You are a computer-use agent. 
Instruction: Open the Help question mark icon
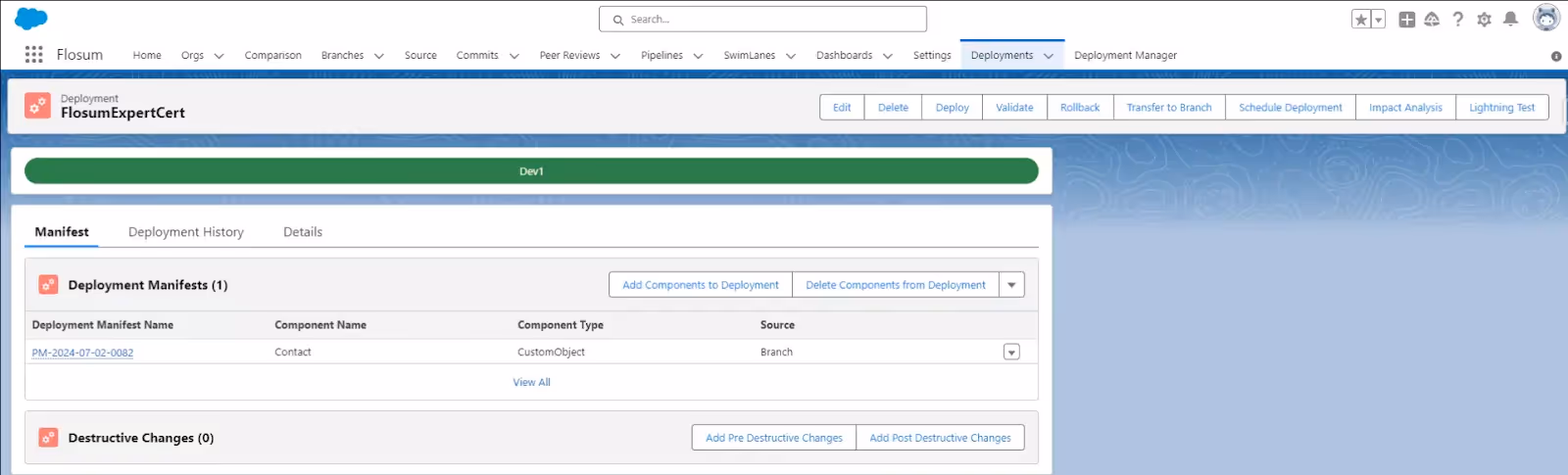[x=1458, y=20]
